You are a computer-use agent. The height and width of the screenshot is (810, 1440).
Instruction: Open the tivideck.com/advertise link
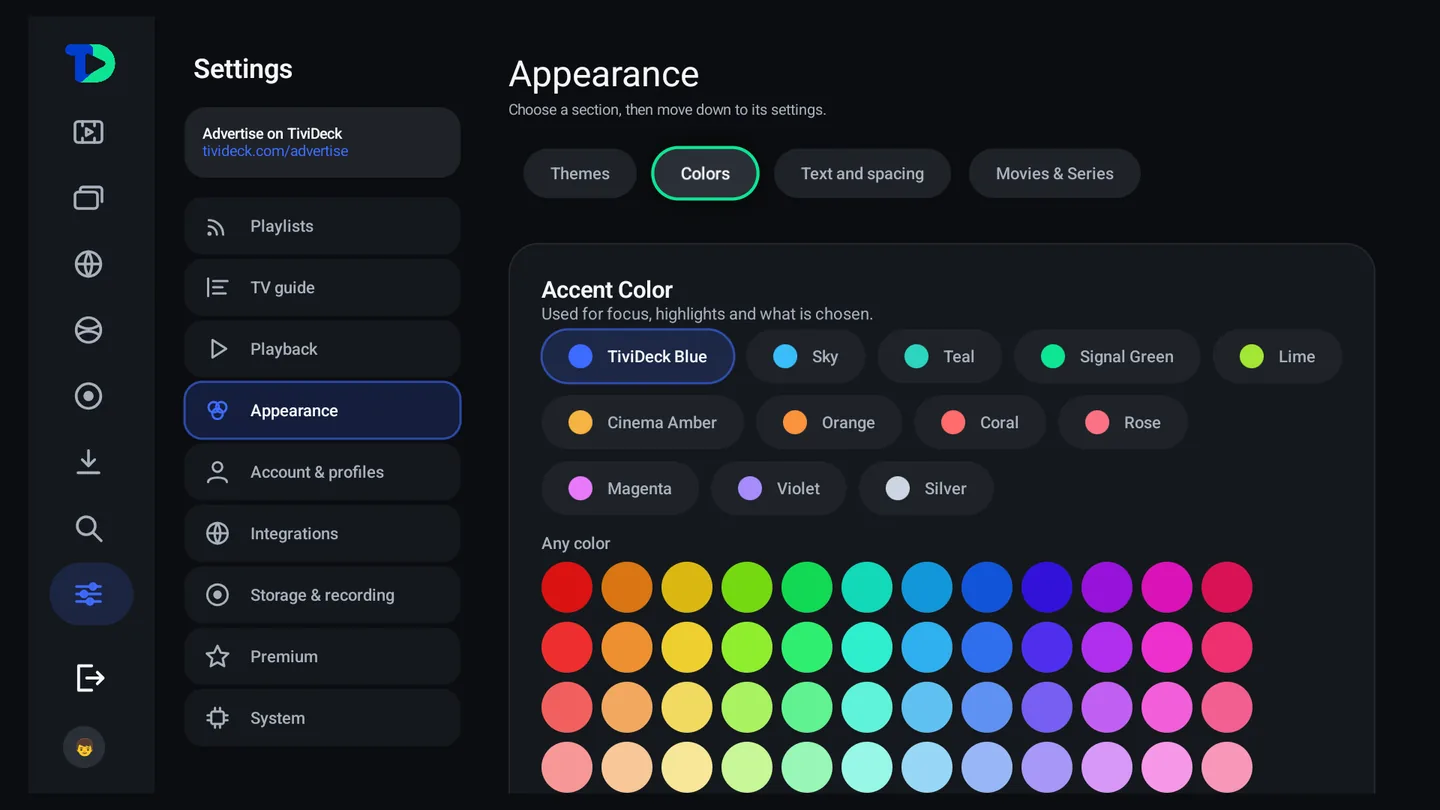coord(275,151)
